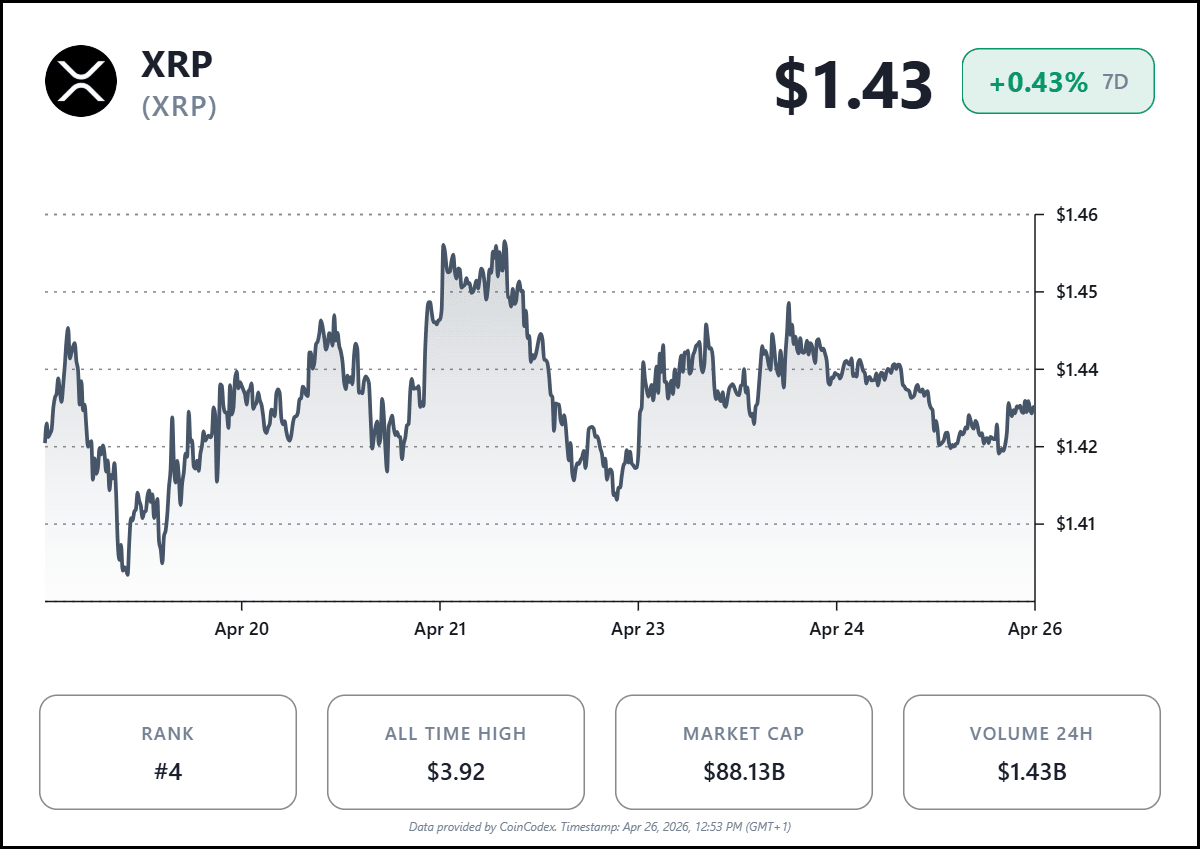Click the (XRP) ticker symbol text
This screenshot has height=849, width=1200.
[179, 107]
